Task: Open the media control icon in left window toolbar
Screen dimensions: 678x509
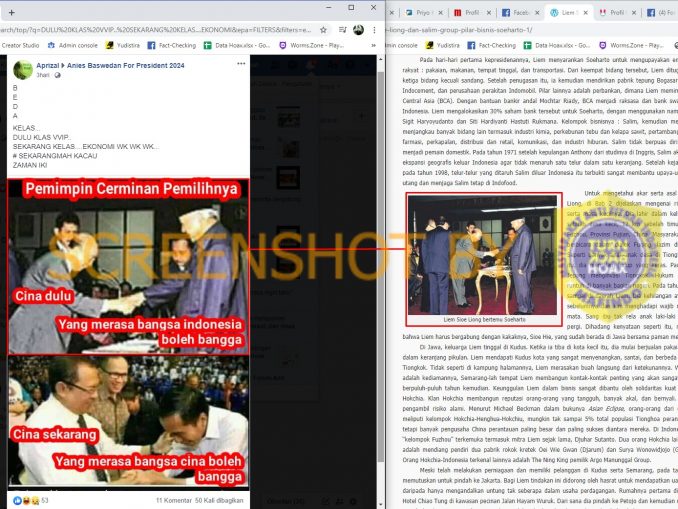Action: click(x=342, y=30)
